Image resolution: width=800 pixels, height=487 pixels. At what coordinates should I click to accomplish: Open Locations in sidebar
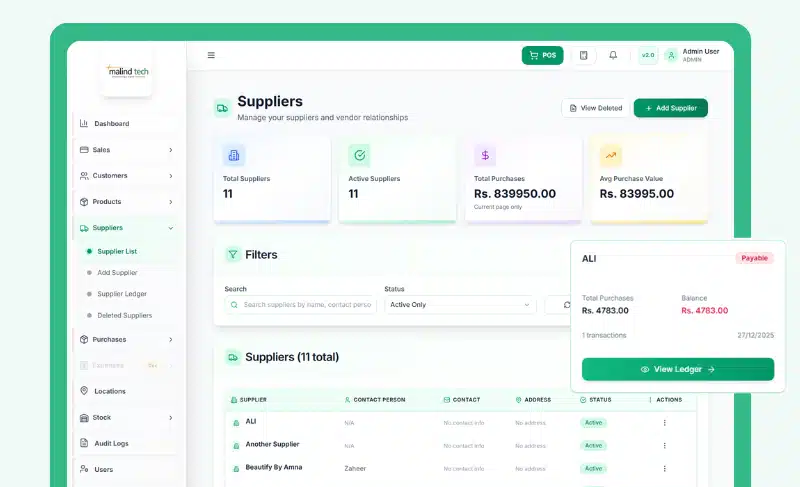pyautogui.click(x=126, y=391)
